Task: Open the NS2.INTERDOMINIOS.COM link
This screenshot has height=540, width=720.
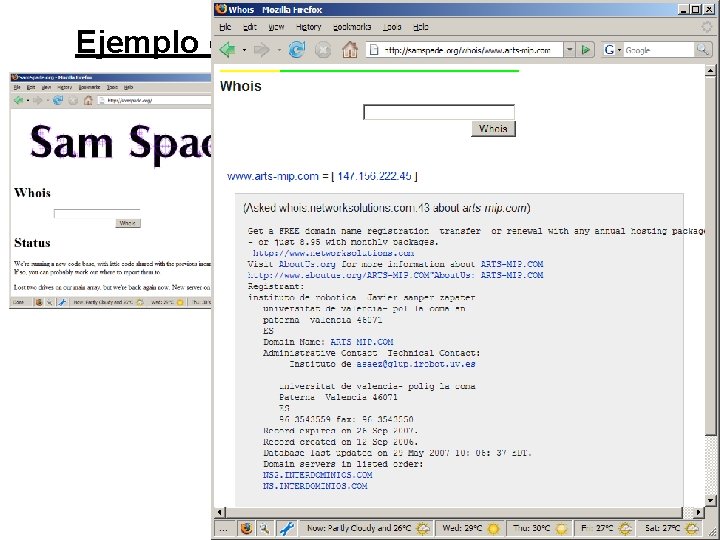Action: [x=318, y=475]
